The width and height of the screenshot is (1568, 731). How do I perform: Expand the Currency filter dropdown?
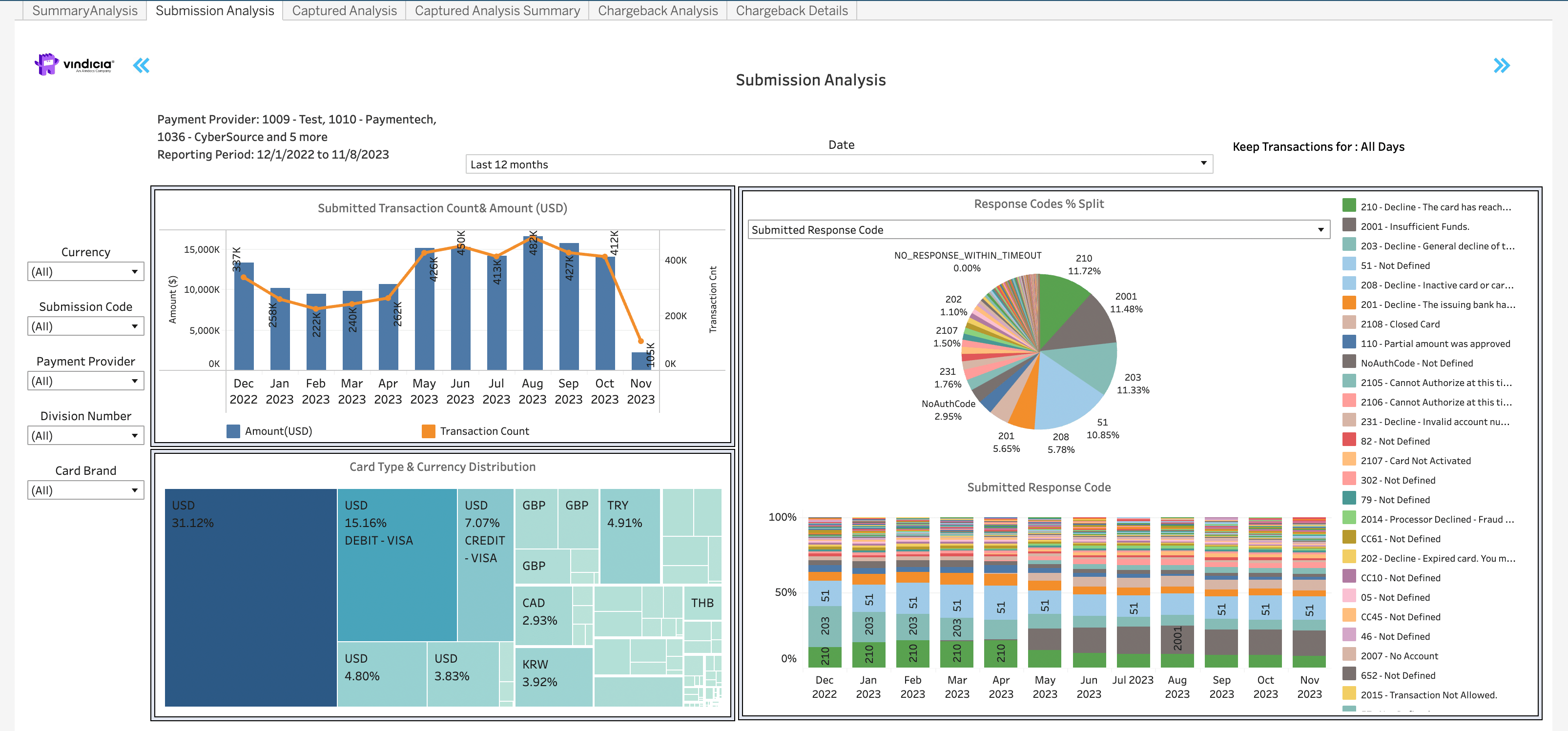(x=85, y=271)
